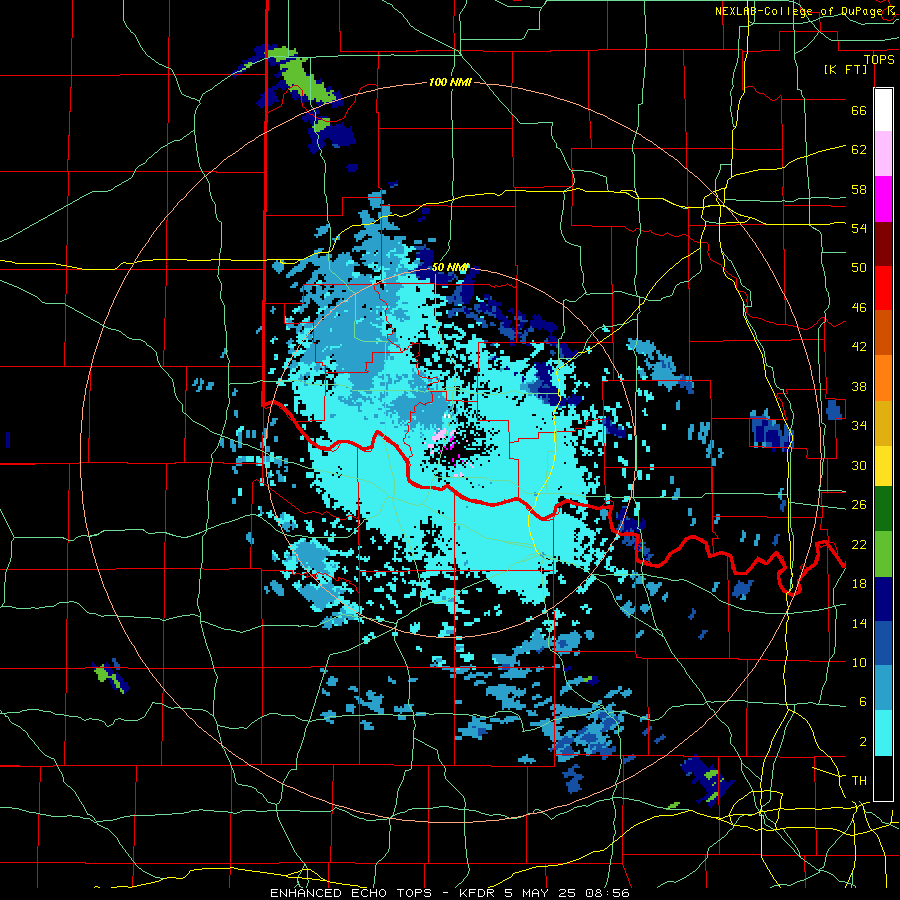Click the magenta 58 kft legend swatch
This screenshot has width=900, height=900.
point(883,199)
